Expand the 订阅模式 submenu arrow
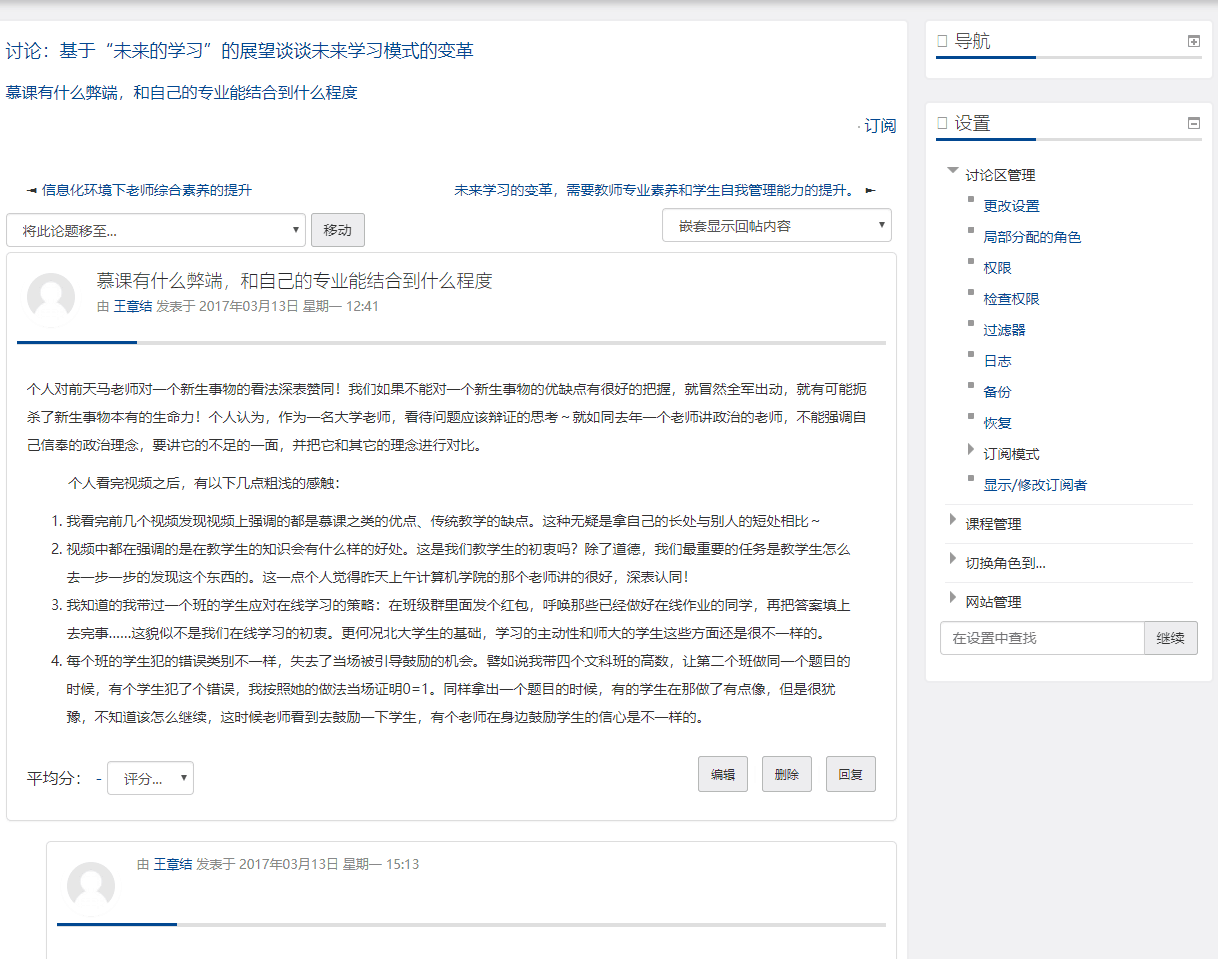This screenshot has width=1218, height=959. pyautogui.click(x=971, y=450)
